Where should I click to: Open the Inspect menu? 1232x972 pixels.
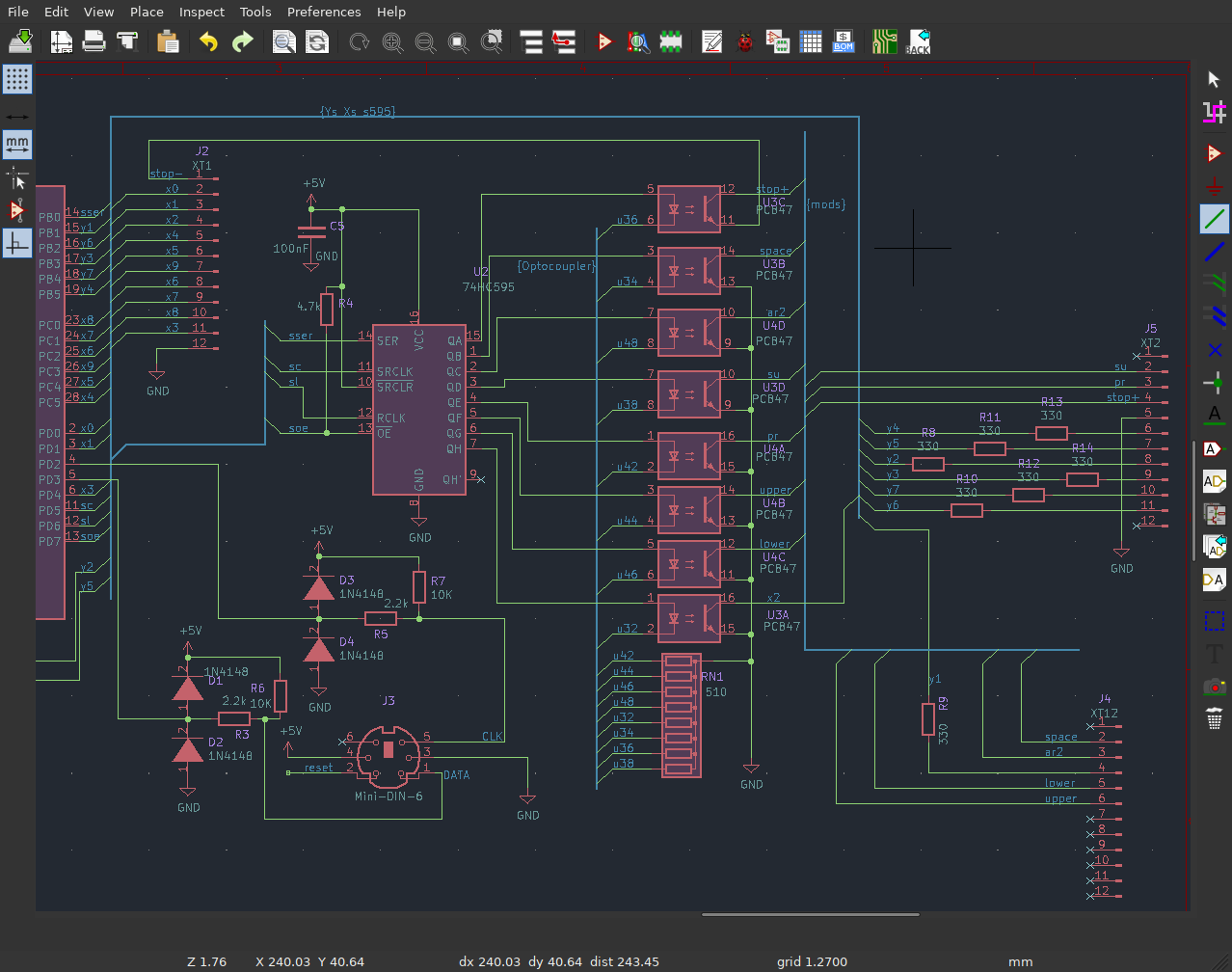pyautogui.click(x=201, y=12)
